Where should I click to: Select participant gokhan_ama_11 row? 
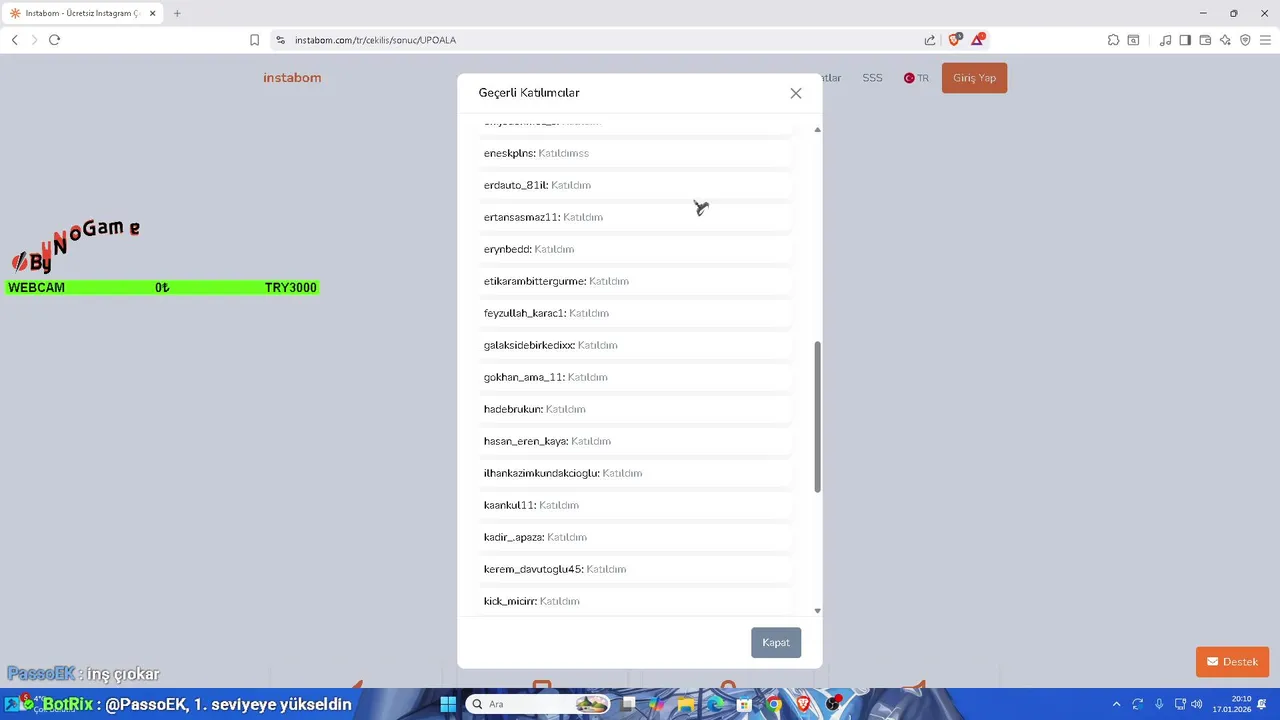tap(635, 377)
